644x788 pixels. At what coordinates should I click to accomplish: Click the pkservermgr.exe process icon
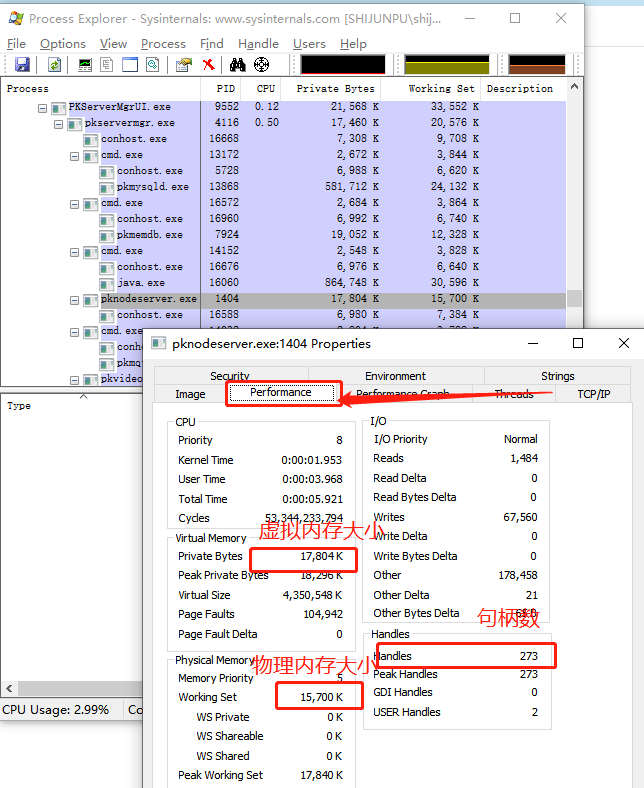75,124
